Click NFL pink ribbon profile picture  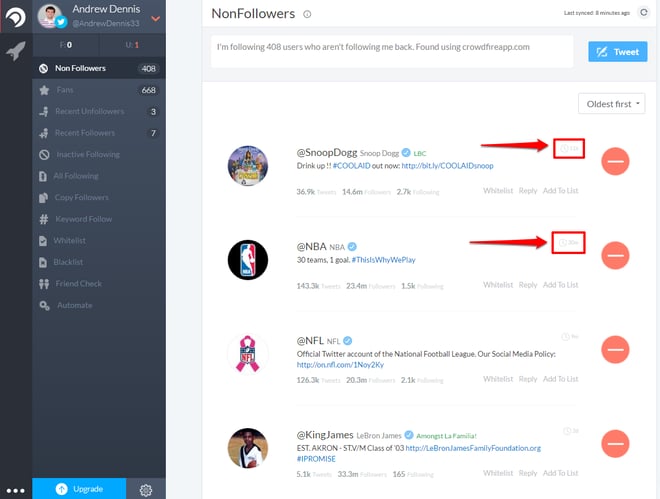[x=248, y=353]
